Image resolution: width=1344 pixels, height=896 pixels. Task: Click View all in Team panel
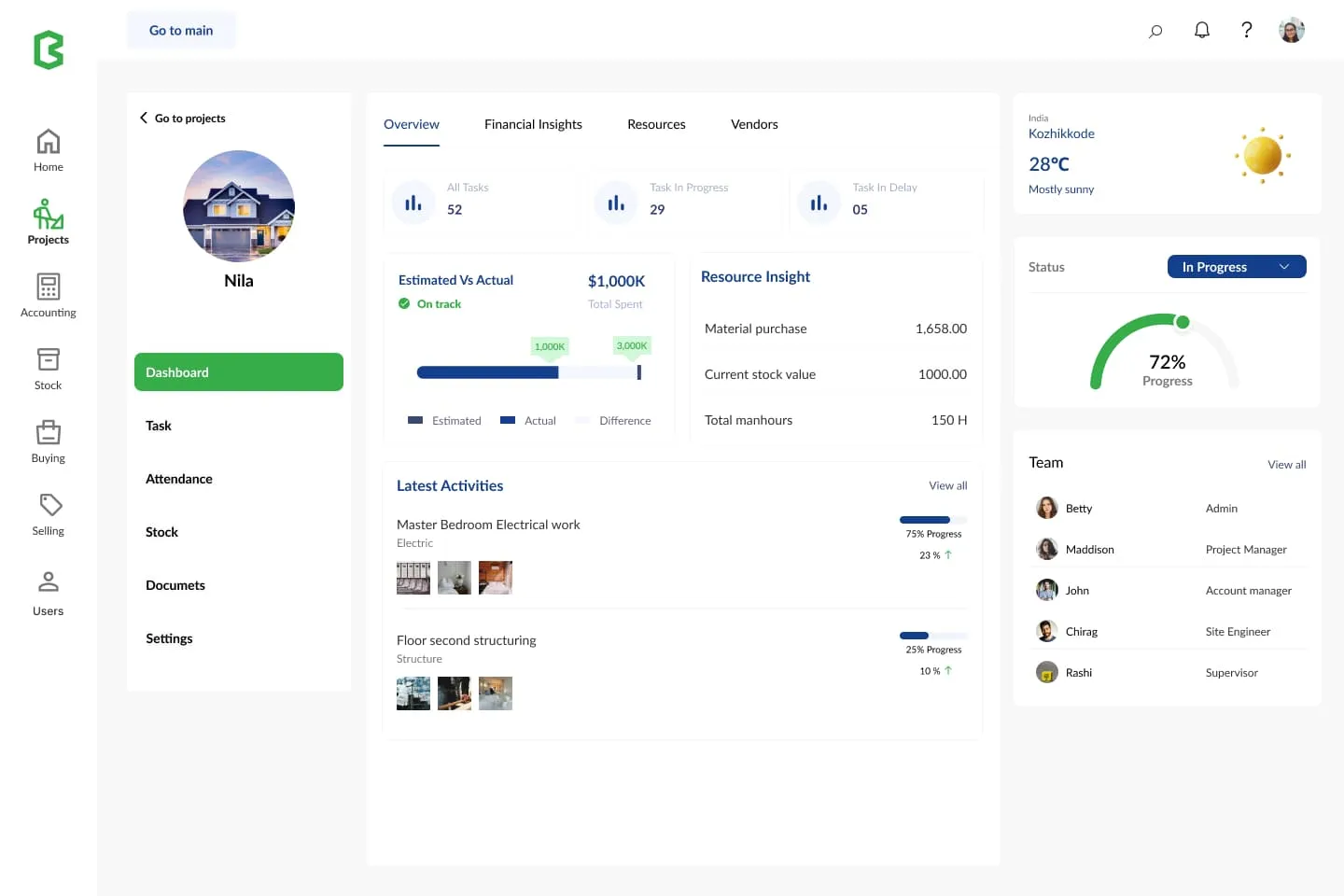click(1286, 465)
